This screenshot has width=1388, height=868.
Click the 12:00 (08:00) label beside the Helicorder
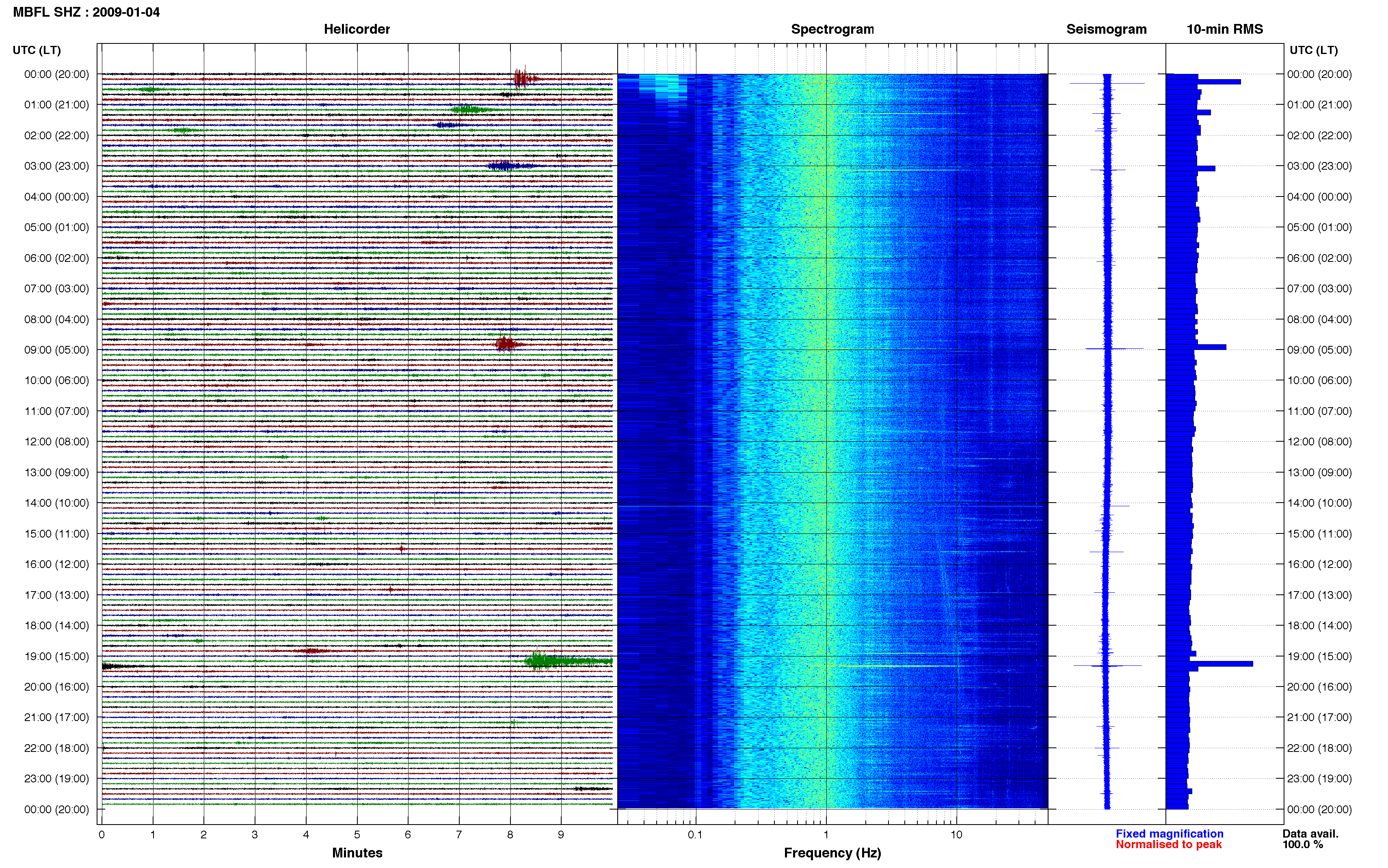tap(57, 441)
